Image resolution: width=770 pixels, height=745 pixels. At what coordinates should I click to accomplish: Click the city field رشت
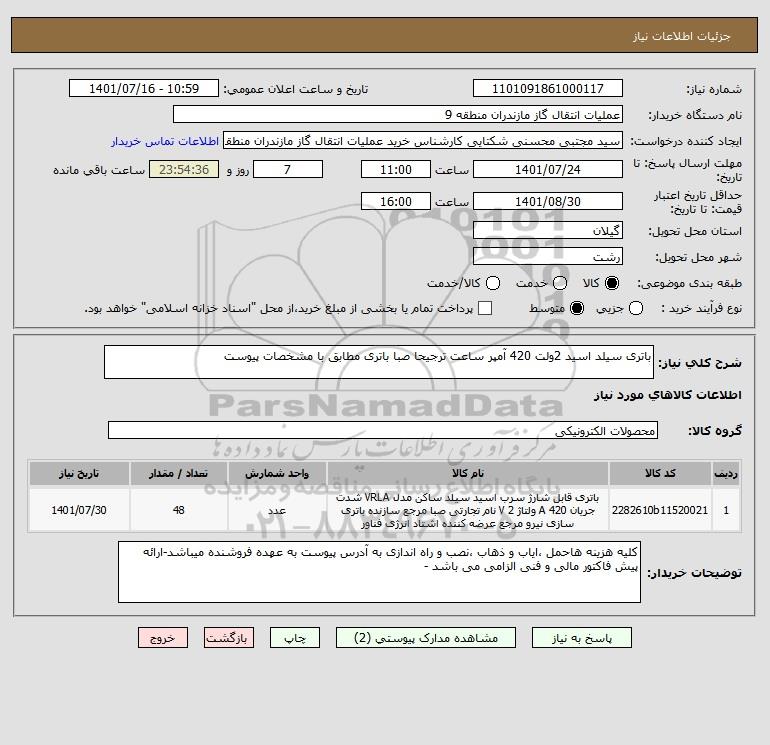(548, 256)
